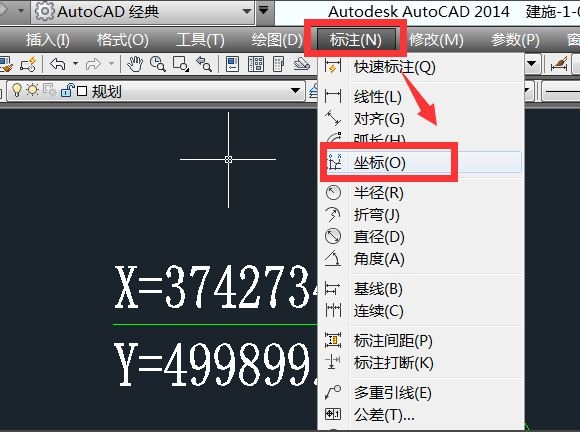Click the Continue dimension icon in menu
This screenshot has height=432, width=580.
coord(333,310)
